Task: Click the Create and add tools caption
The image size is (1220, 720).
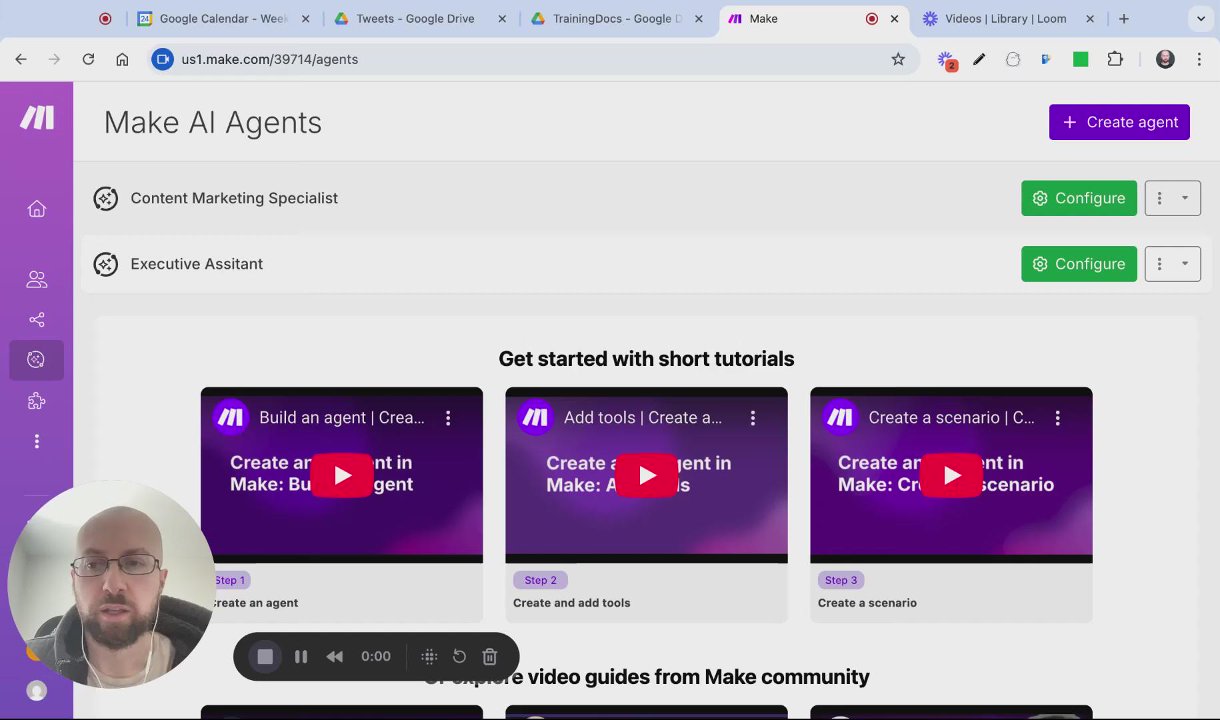Action: point(571,603)
